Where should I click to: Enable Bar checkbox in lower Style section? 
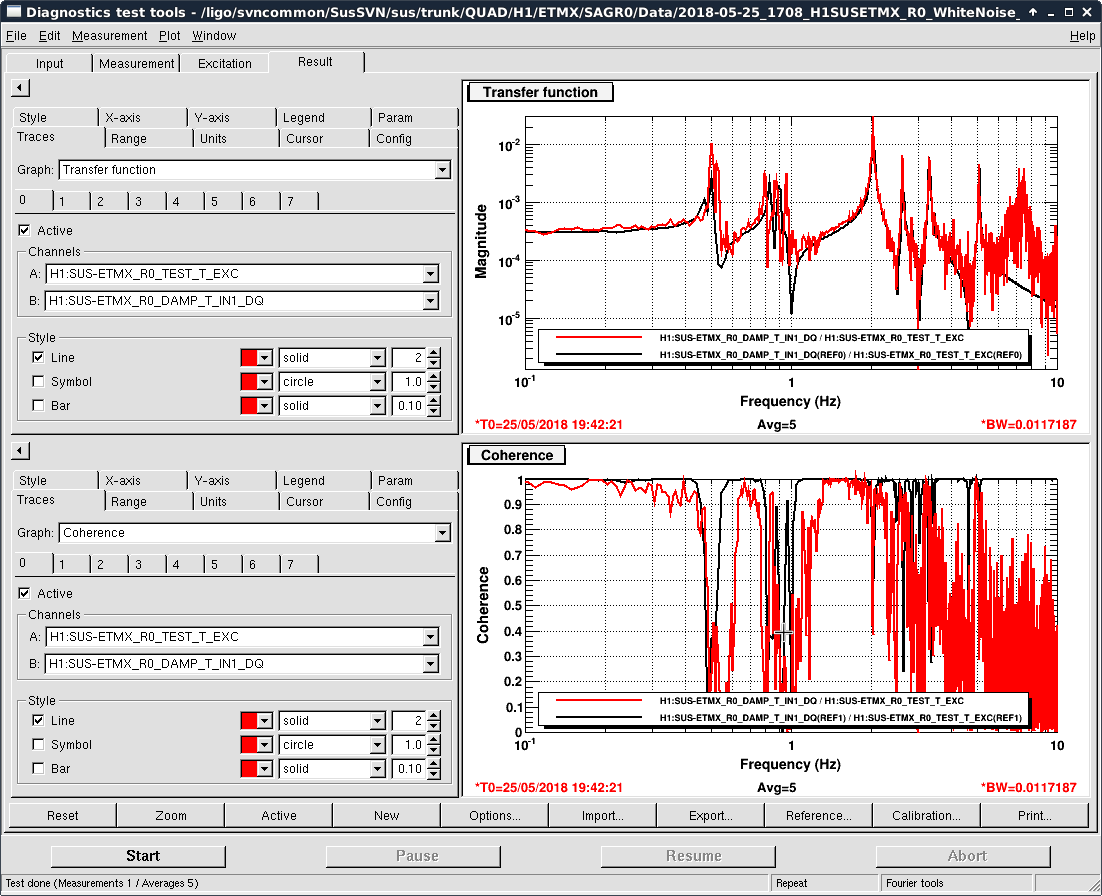coord(38,769)
